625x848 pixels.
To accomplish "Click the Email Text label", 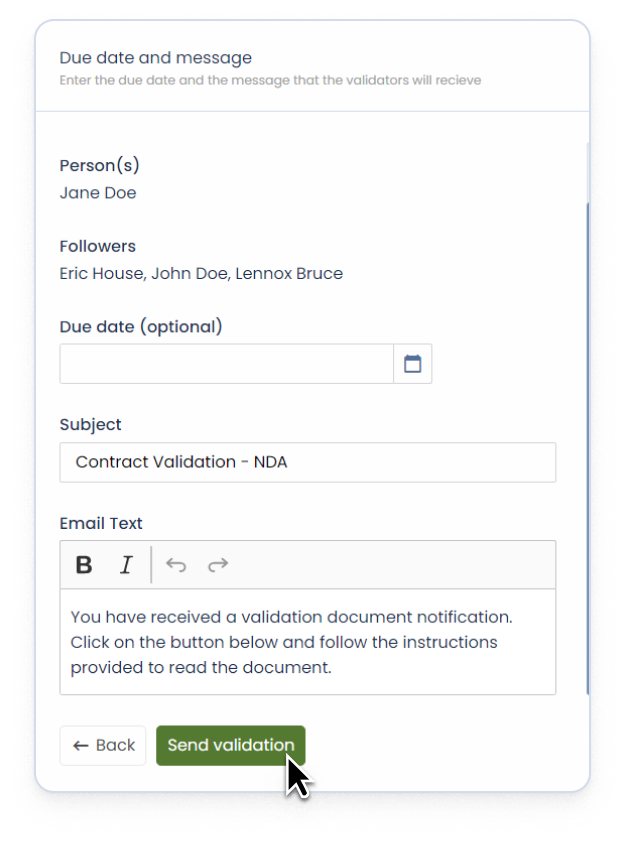I will (101, 523).
